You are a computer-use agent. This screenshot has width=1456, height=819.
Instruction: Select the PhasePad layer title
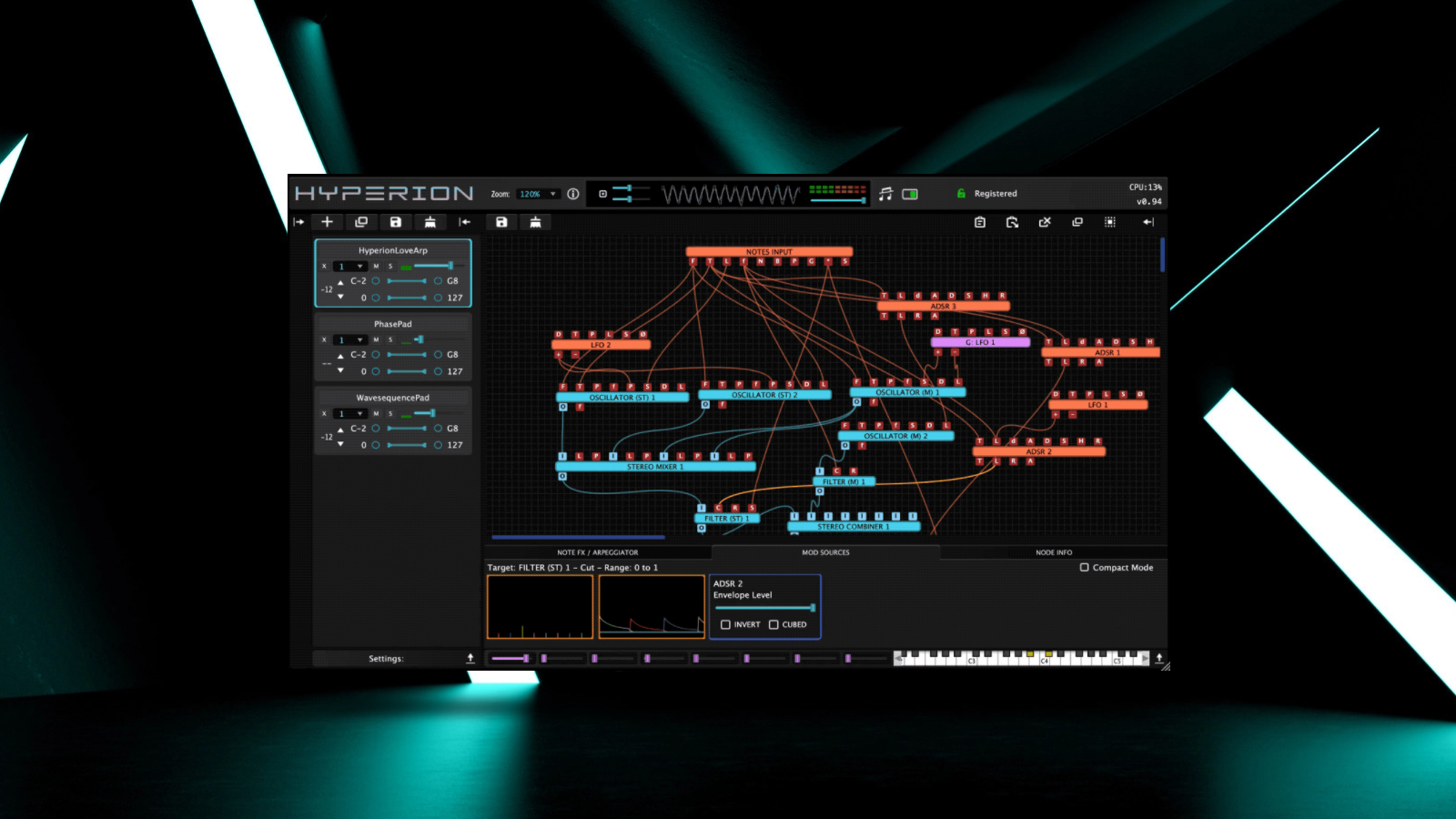pos(393,324)
